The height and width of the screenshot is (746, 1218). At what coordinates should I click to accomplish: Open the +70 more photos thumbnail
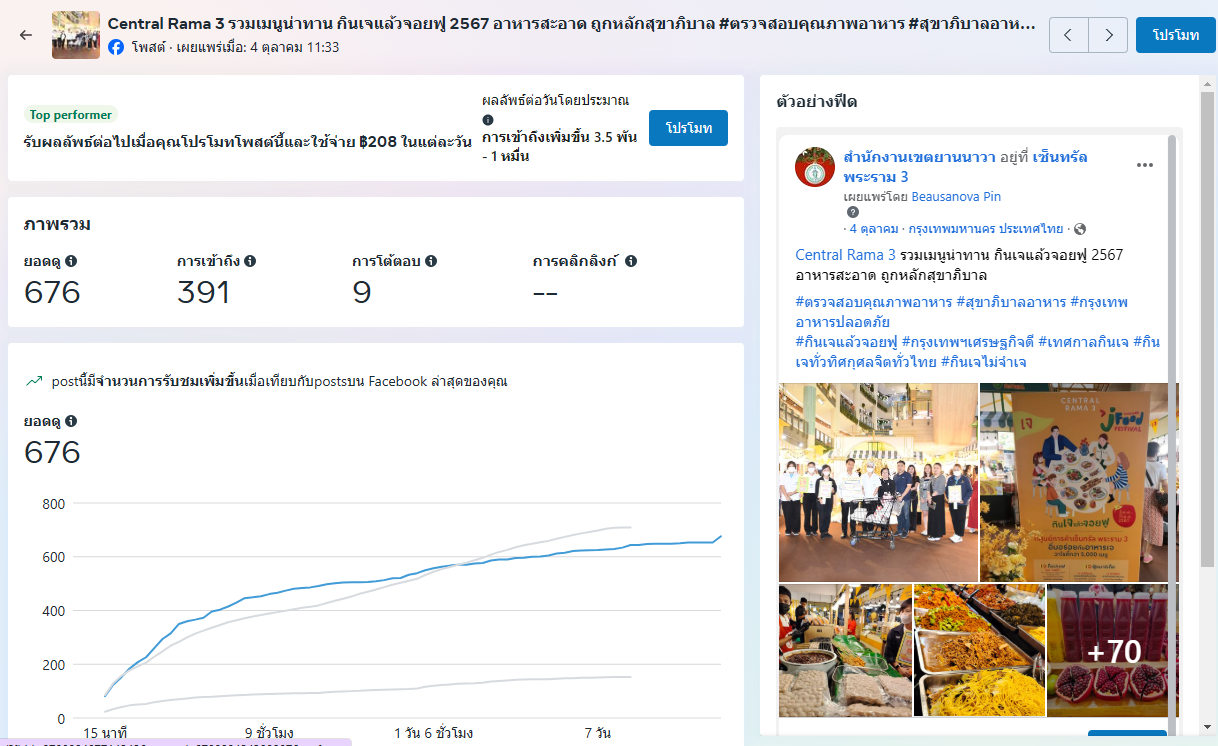(1112, 651)
